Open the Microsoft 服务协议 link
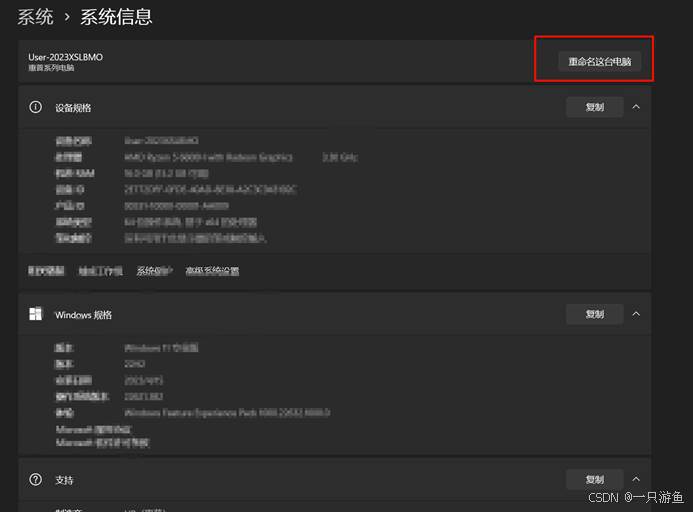 pos(93,429)
